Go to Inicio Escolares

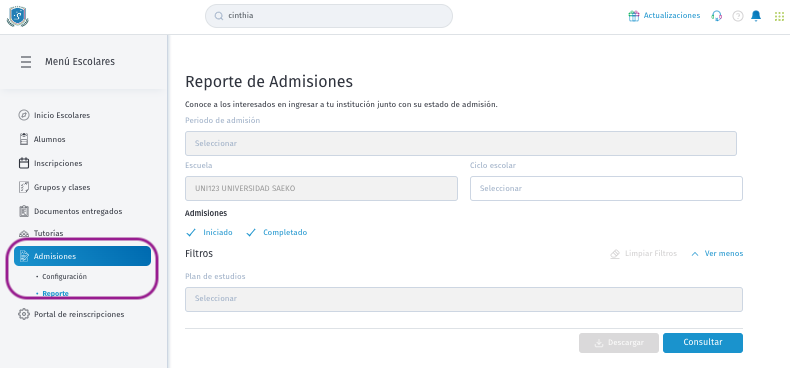point(62,115)
